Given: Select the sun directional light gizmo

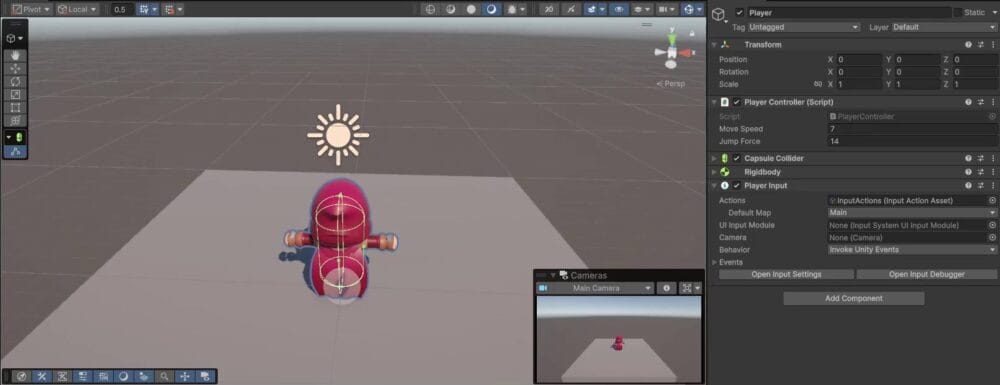Looking at the screenshot, I should [338, 135].
